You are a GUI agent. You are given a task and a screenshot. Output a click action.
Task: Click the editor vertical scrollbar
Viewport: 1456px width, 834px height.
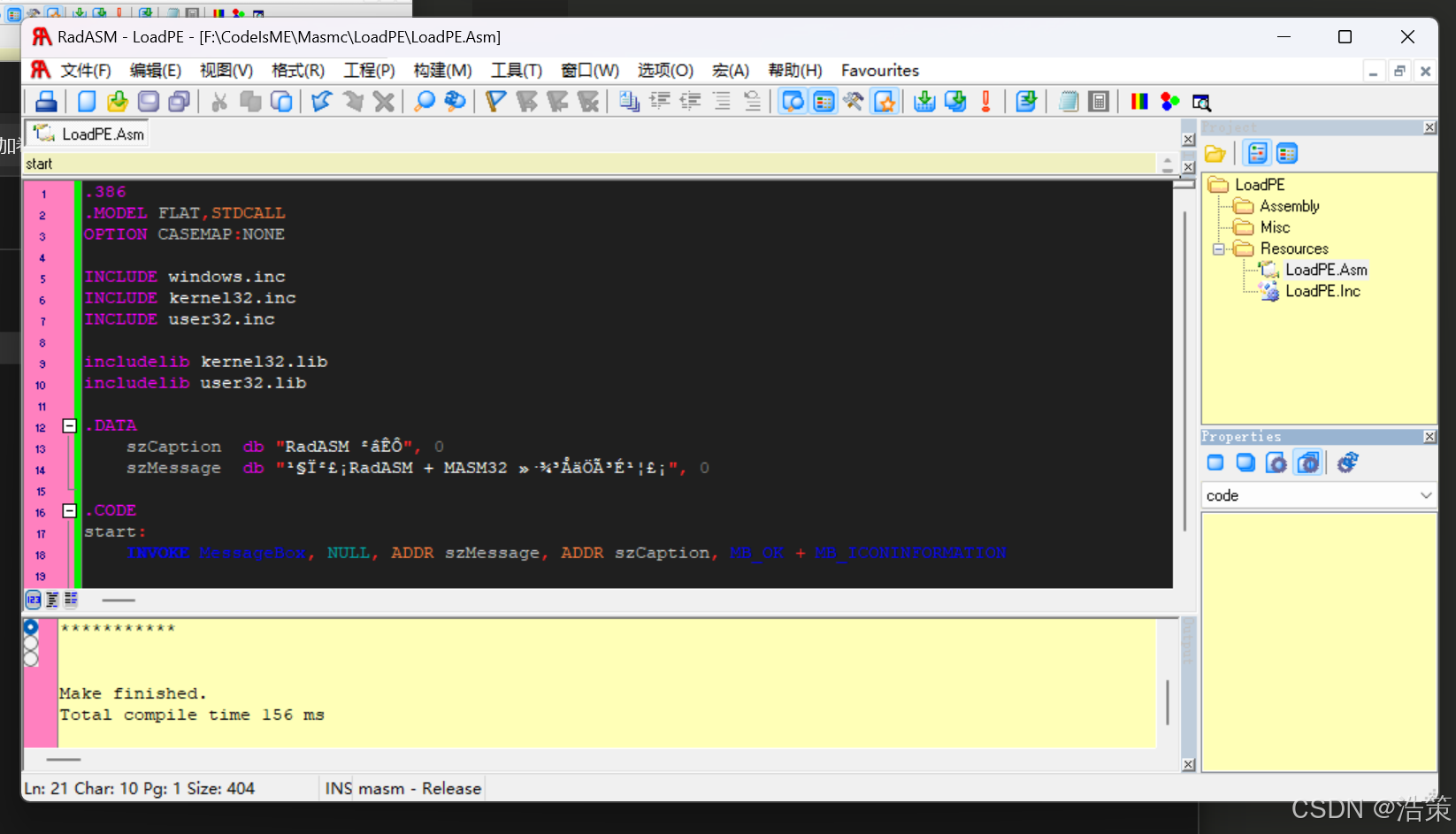pyautogui.click(x=1184, y=371)
